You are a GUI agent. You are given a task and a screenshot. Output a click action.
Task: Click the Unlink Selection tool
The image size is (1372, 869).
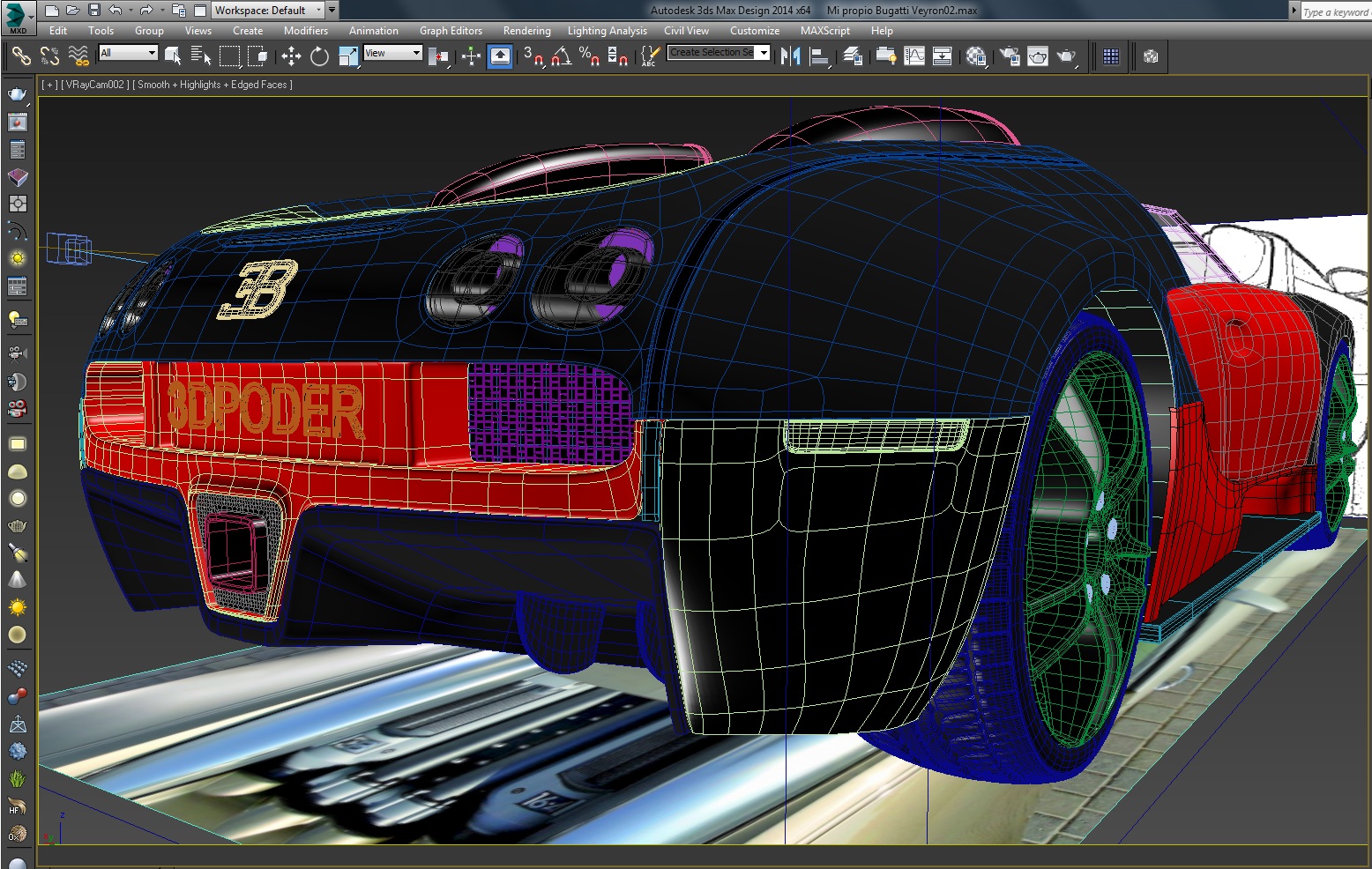49,56
